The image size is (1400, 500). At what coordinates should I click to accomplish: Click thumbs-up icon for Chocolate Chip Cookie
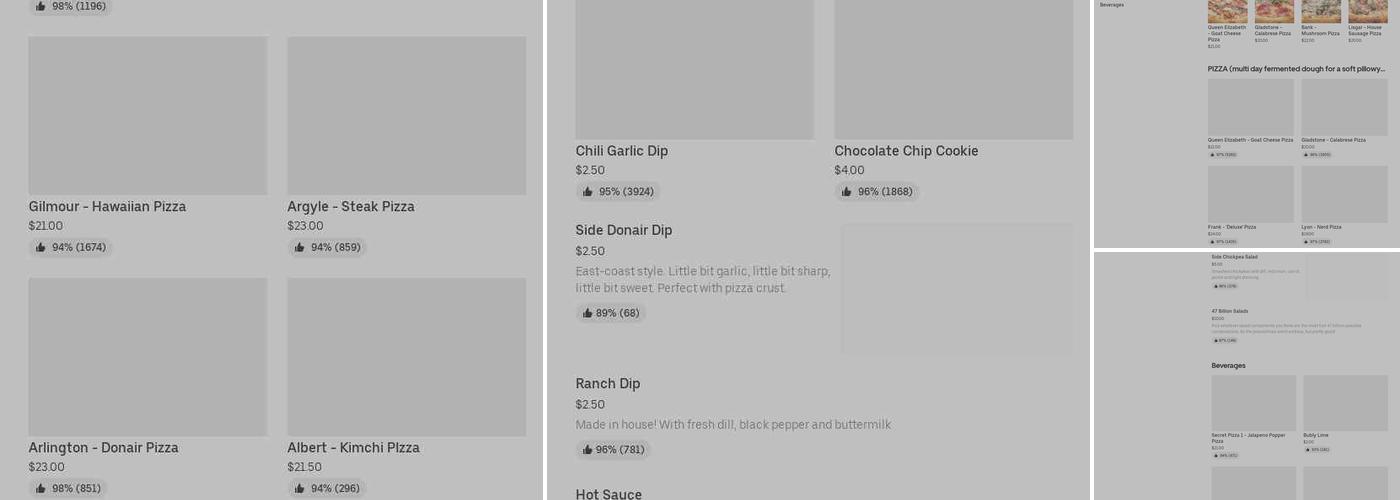[x=847, y=192]
